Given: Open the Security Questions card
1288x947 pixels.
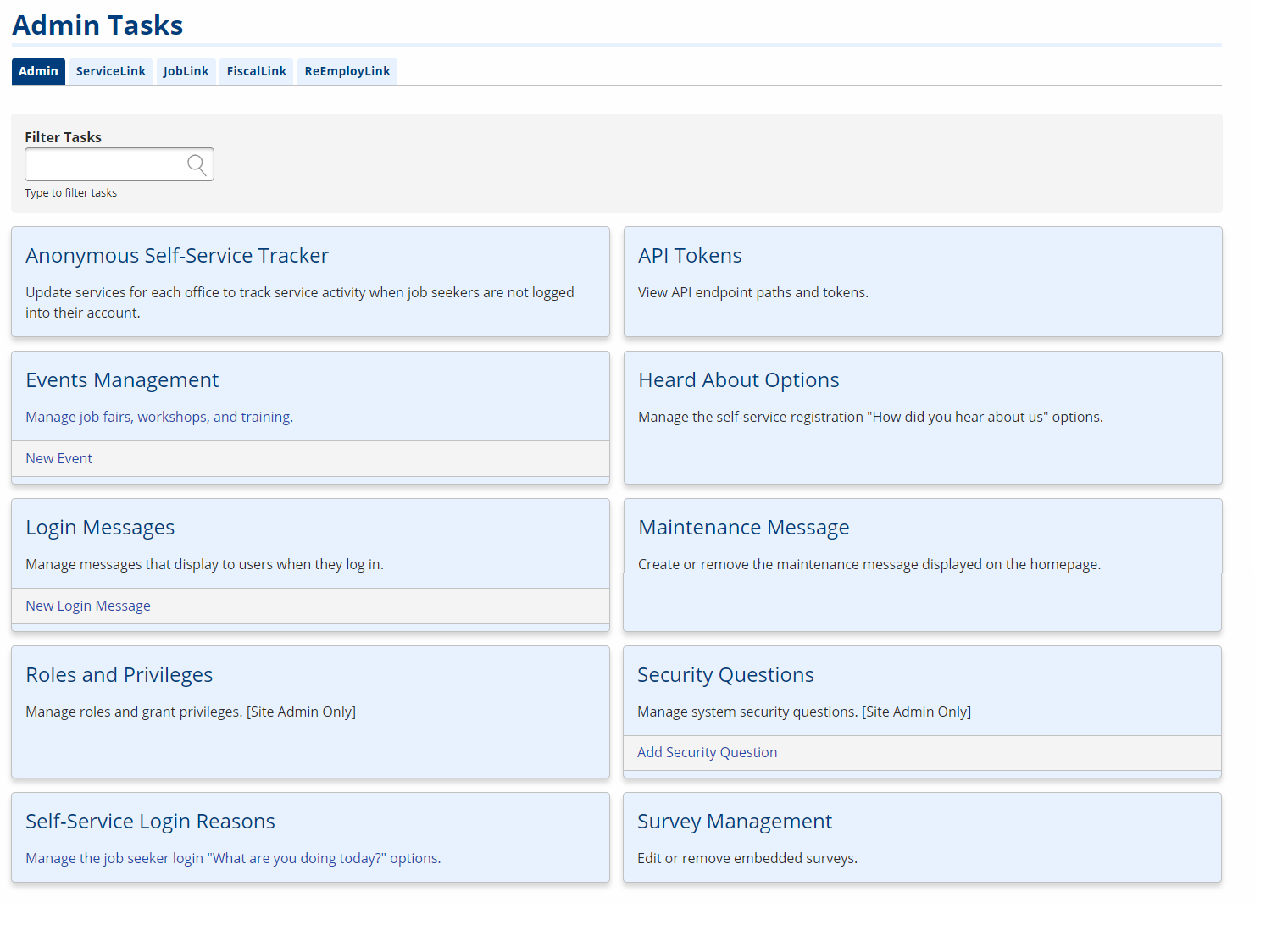Looking at the screenshot, I should (x=725, y=674).
